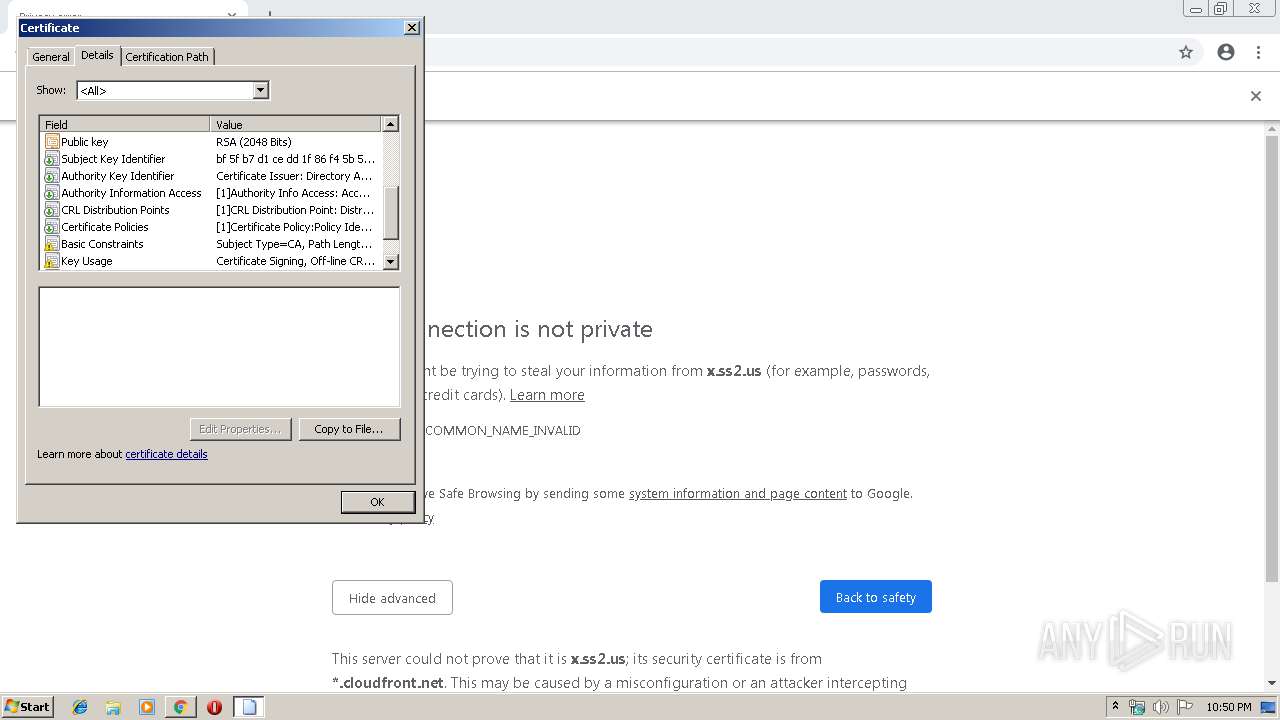The image size is (1280, 720).
Task: Click the Back to safety button
Action: coord(876,597)
